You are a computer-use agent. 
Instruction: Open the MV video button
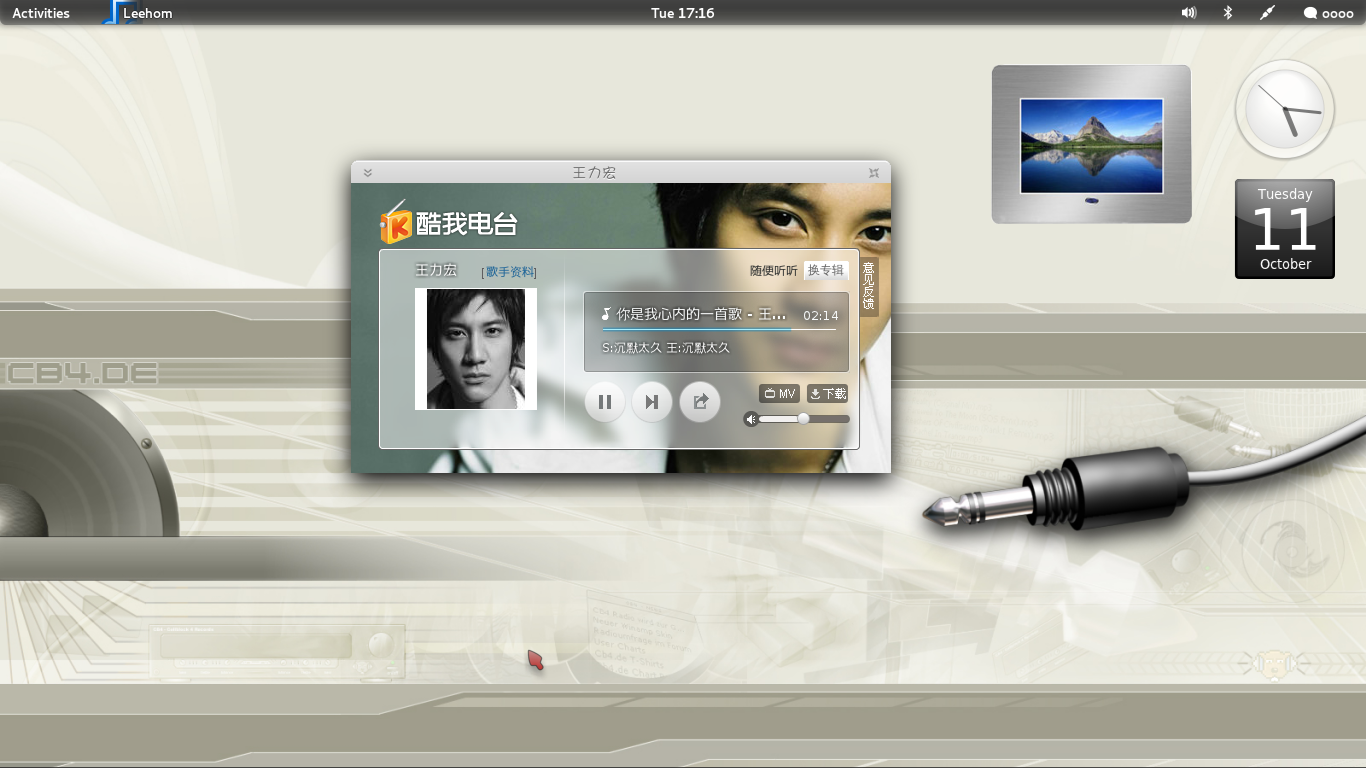(779, 394)
